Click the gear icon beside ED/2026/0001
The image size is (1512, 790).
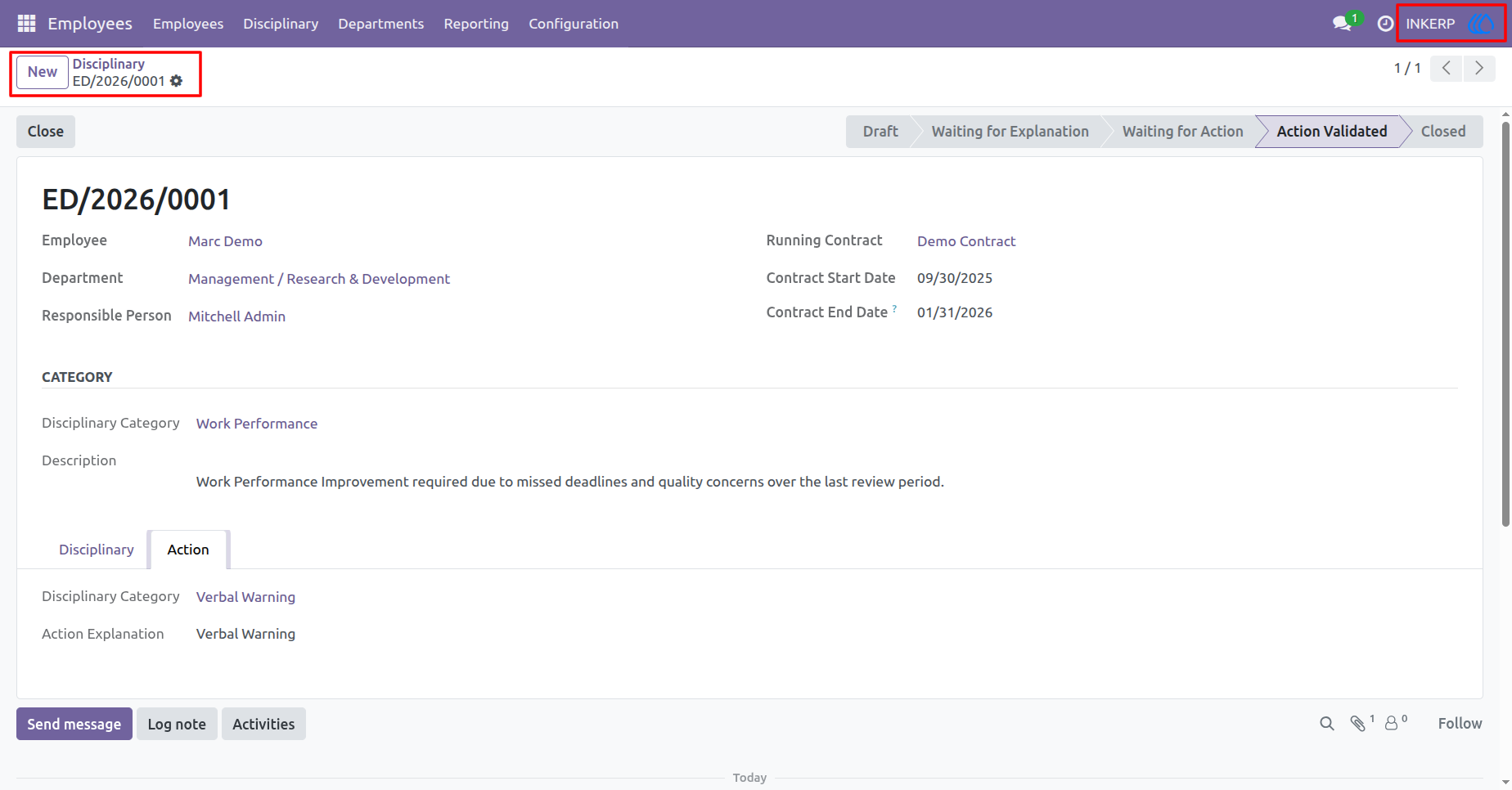tap(177, 81)
